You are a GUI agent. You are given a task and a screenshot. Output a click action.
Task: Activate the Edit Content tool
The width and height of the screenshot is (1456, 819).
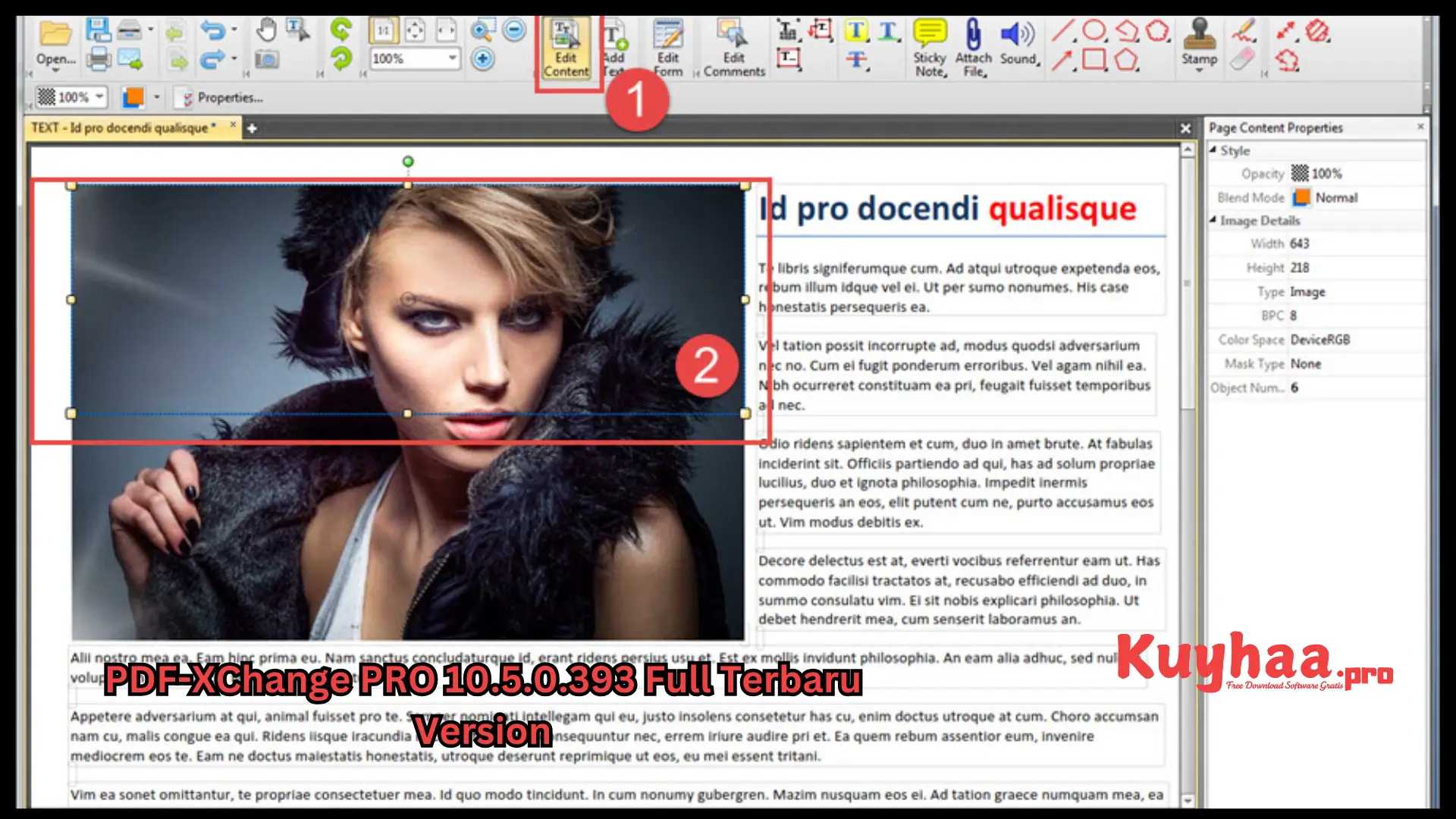(566, 49)
